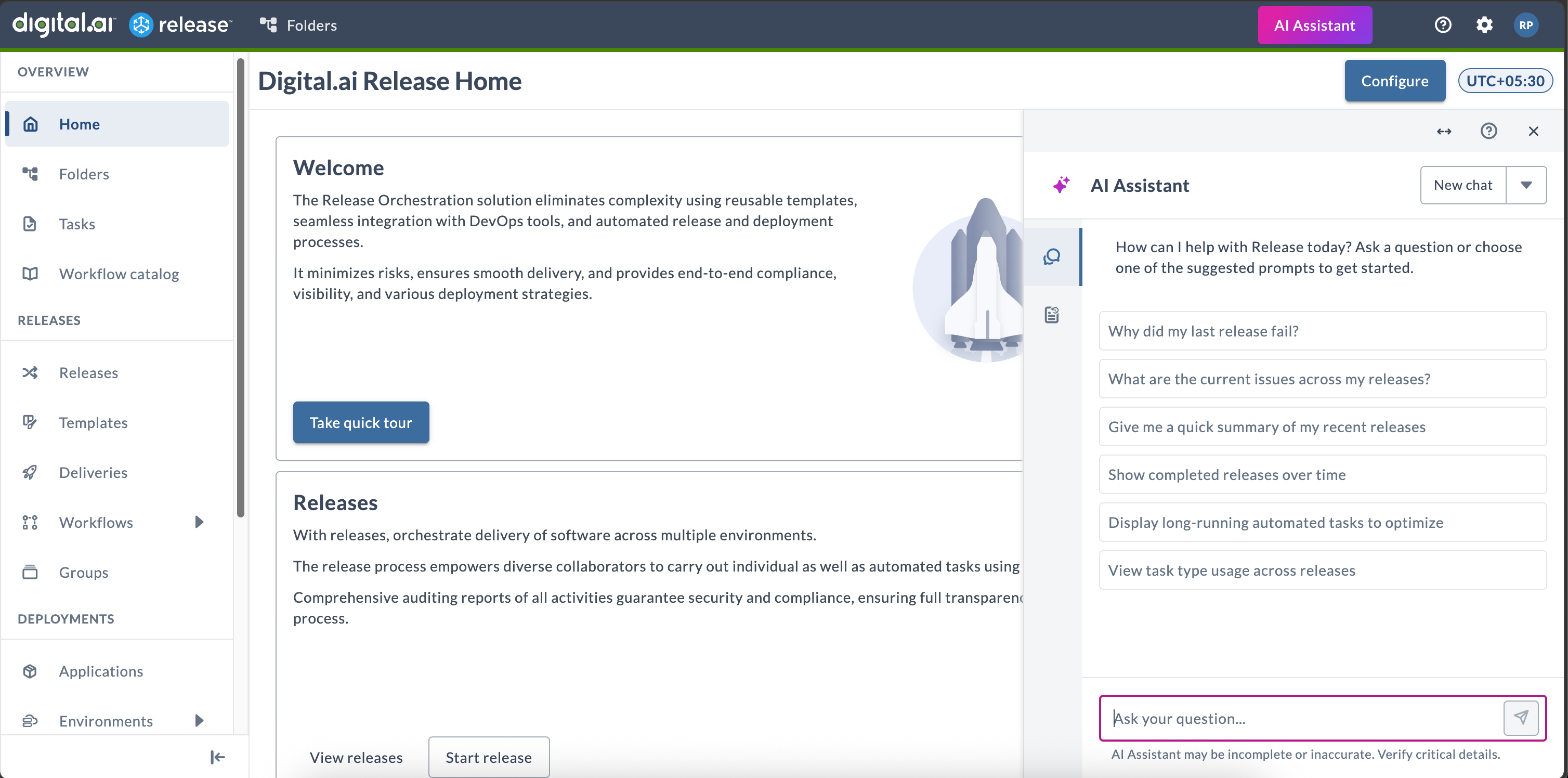Open the New chat dropdown arrow
Image resolution: width=1568 pixels, height=778 pixels.
tap(1525, 185)
